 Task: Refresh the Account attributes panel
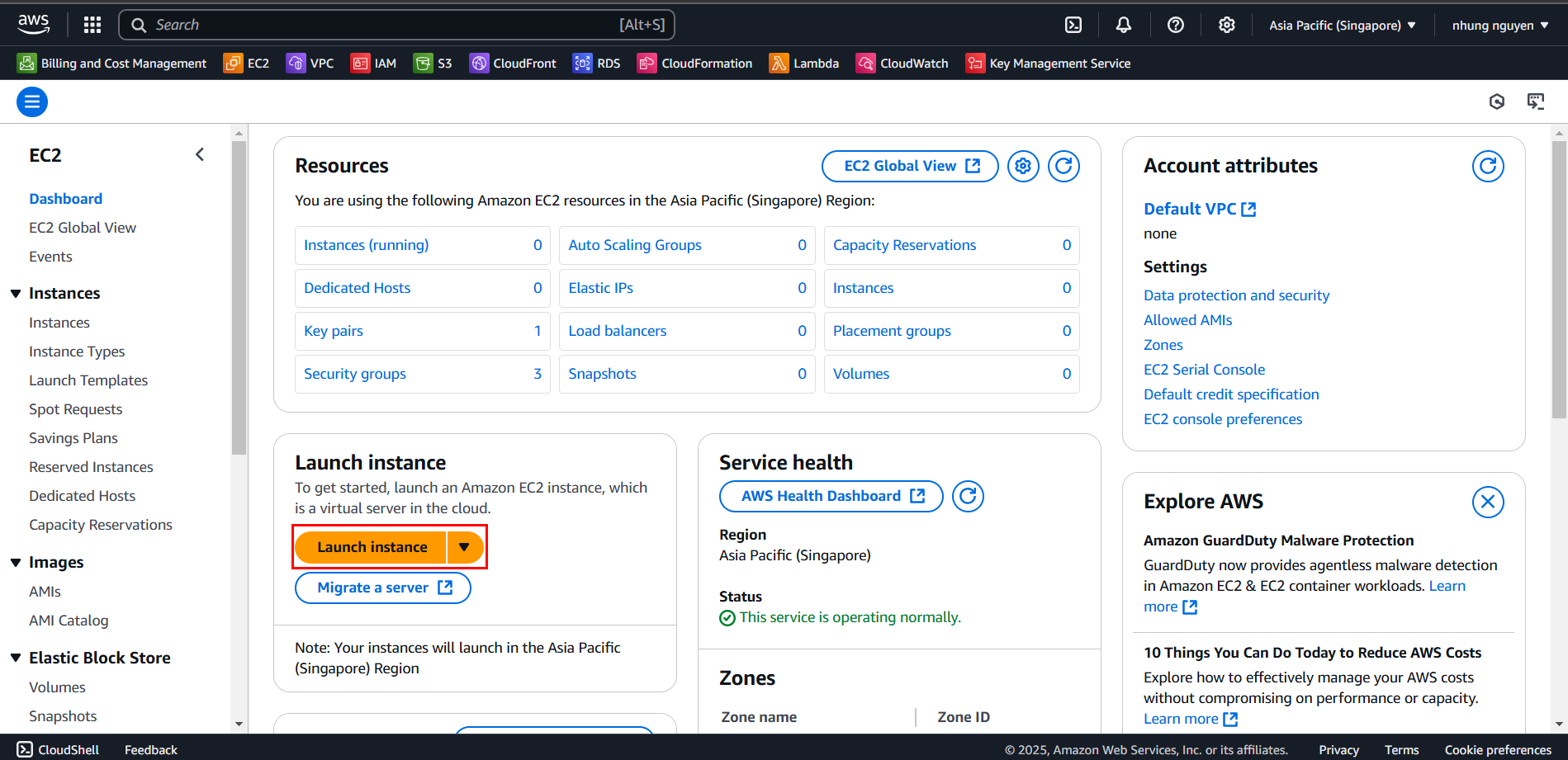click(x=1488, y=166)
